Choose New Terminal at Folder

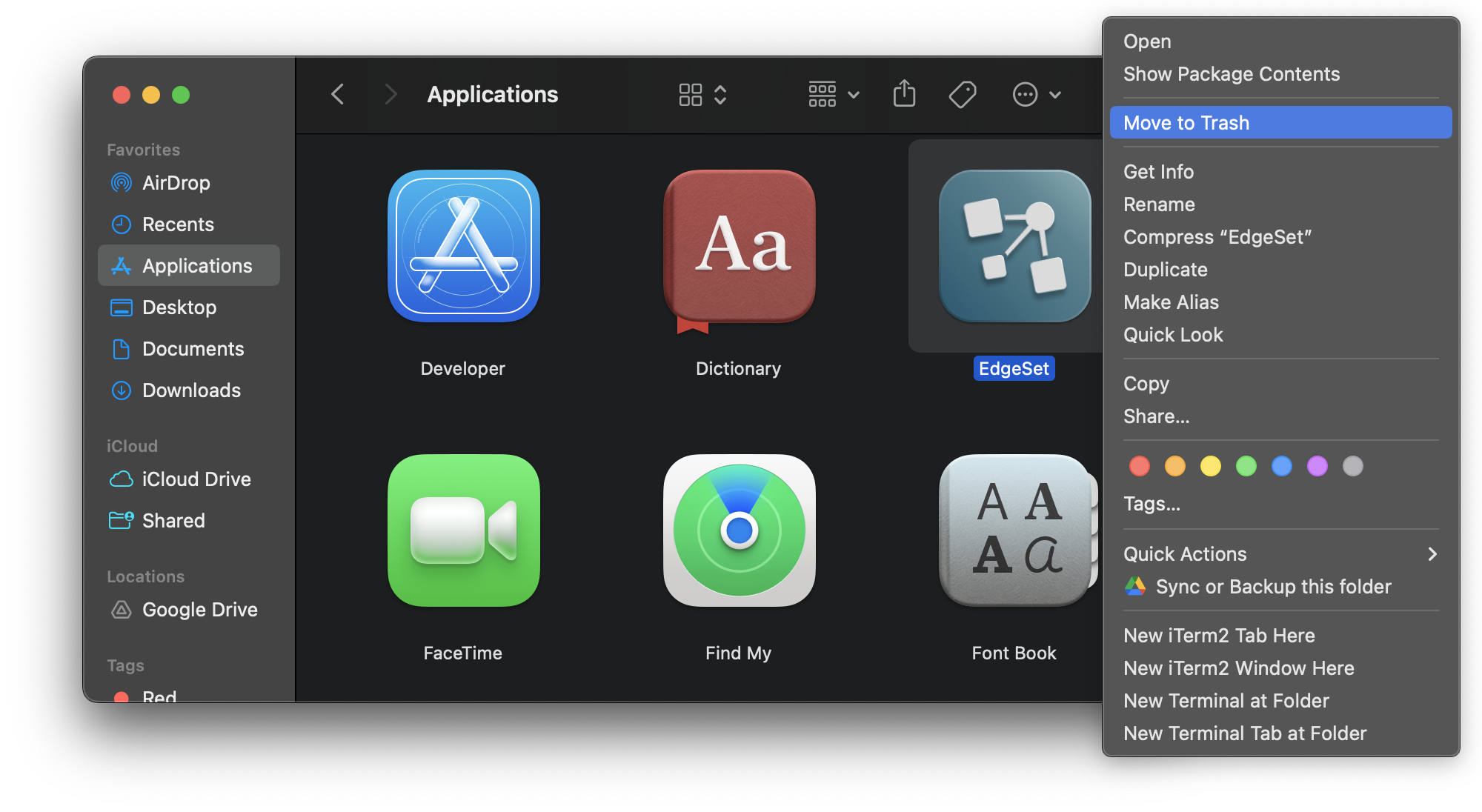click(1281, 701)
